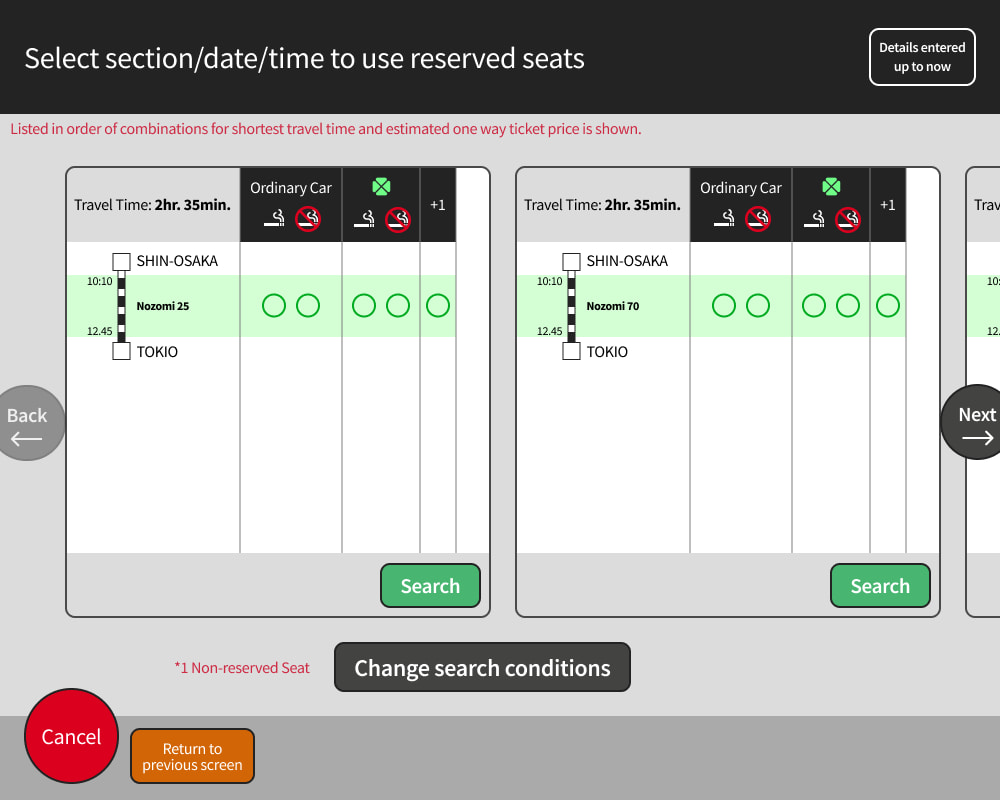This screenshot has width=1000, height=800.
Task: Click no-smoking icon under Green Car, Nozomi 70 card
Action: click(848, 219)
